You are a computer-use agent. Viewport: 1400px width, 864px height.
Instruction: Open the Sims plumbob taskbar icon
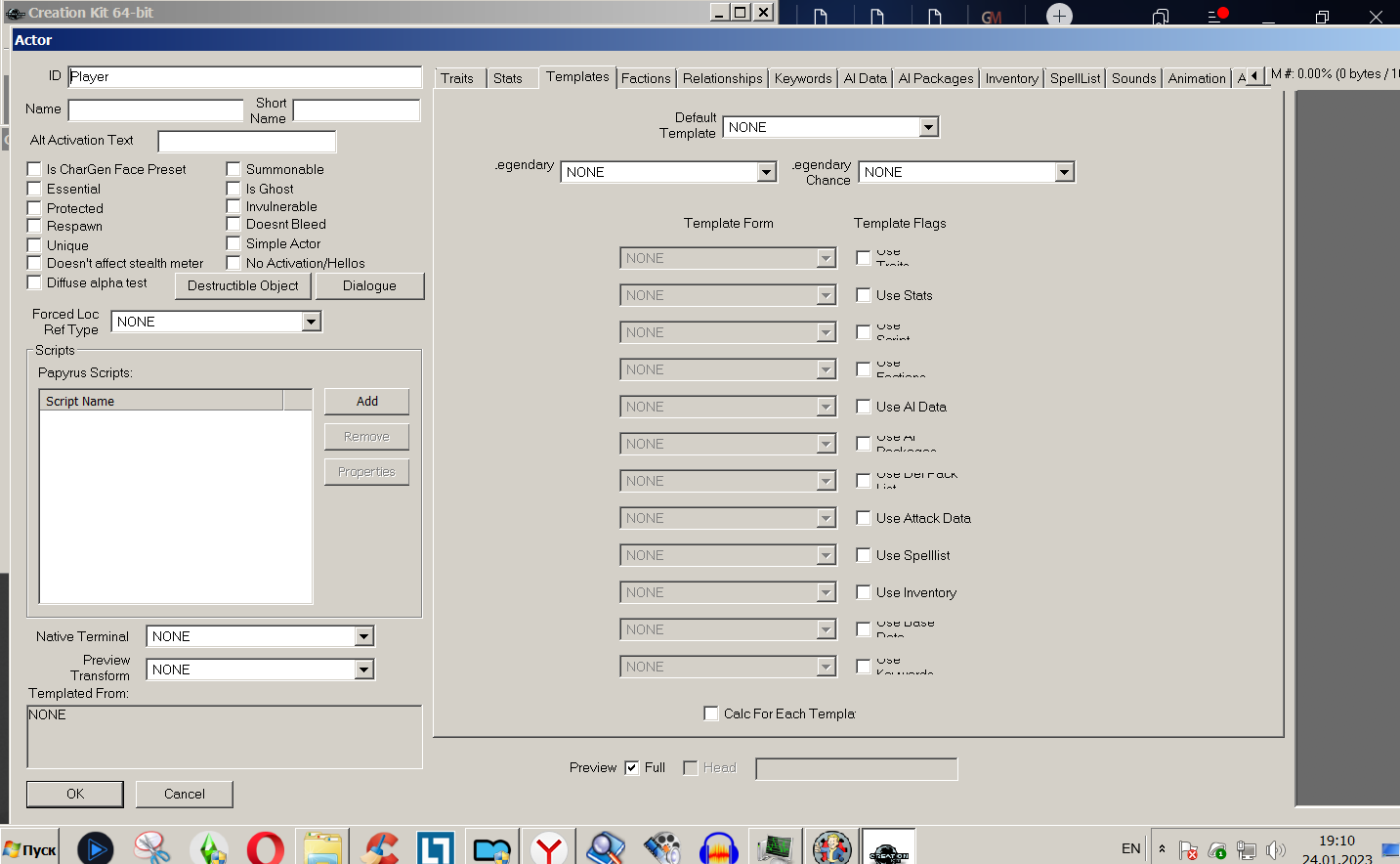click(208, 847)
